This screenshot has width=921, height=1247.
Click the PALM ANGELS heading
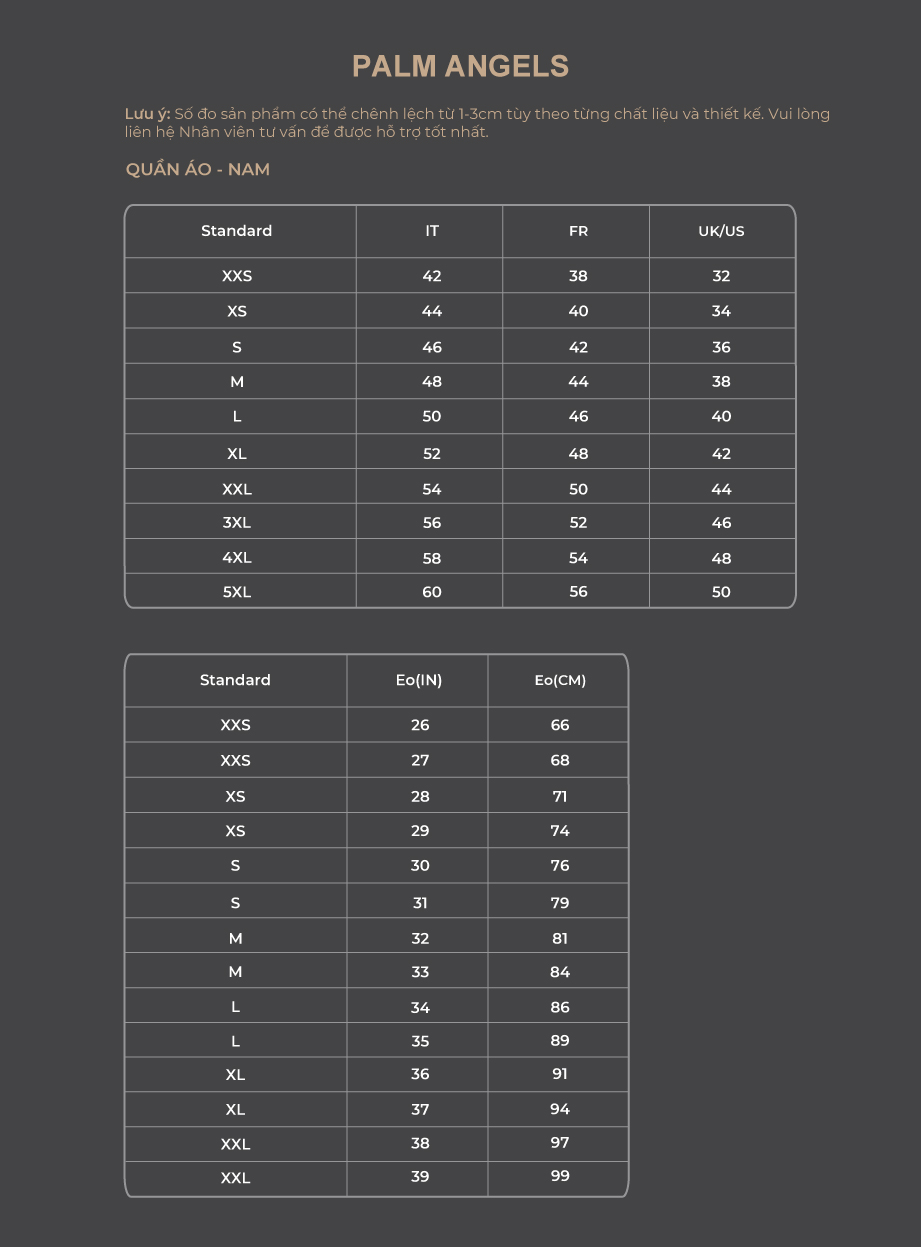460,67
